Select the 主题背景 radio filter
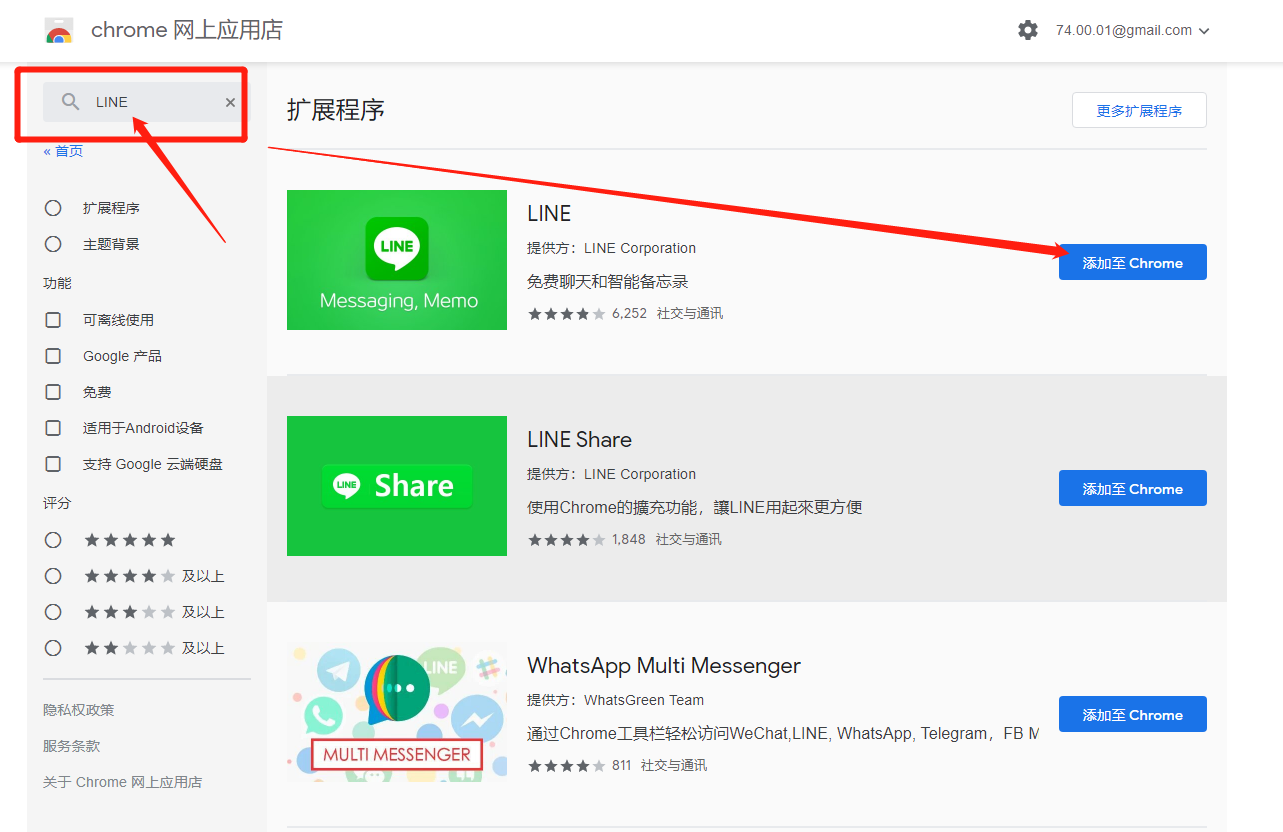 (53, 244)
